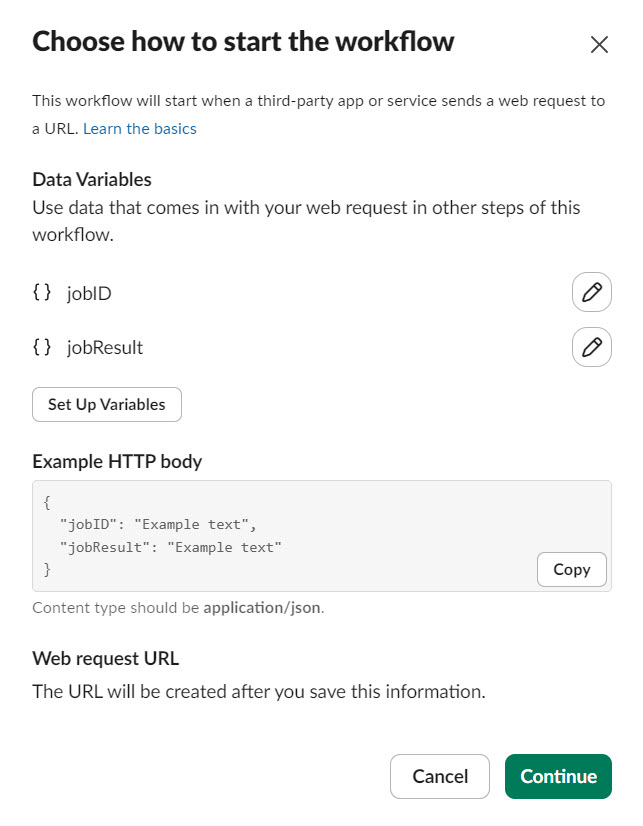Click the application/json content type note
The width and height of the screenshot is (643, 826).
coord(178,608)
